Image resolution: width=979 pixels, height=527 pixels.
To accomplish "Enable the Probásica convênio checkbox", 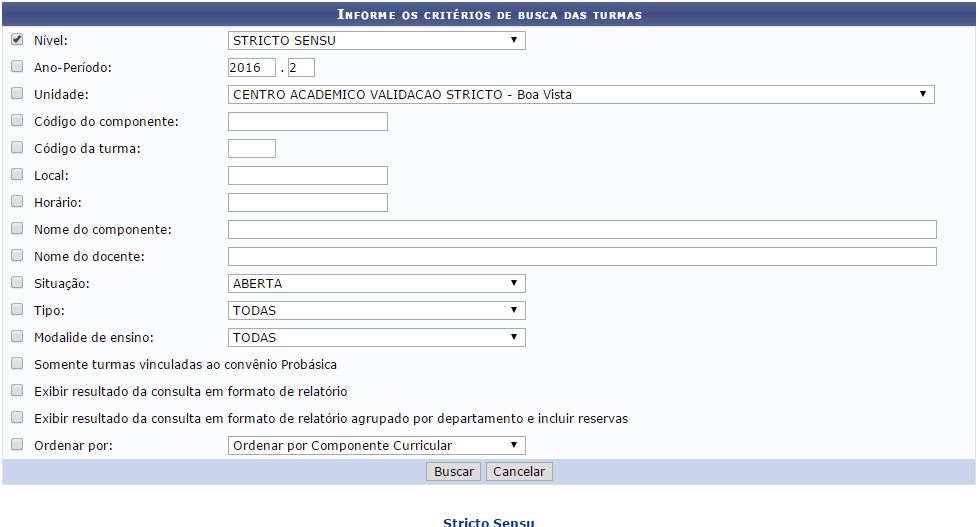I will click(16, 364).
